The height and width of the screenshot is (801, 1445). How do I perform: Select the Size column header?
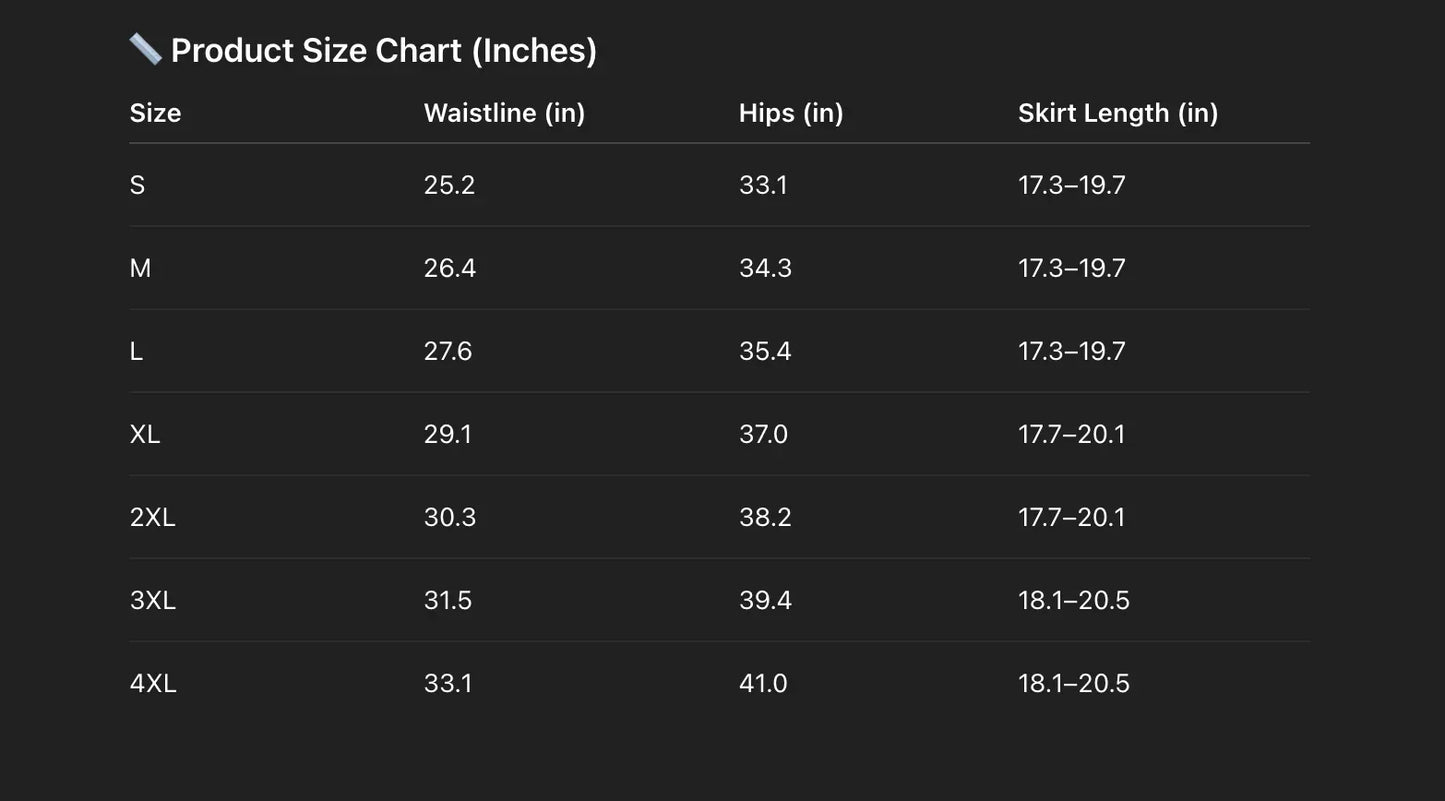pyautogui.click(x=155, y=113)
